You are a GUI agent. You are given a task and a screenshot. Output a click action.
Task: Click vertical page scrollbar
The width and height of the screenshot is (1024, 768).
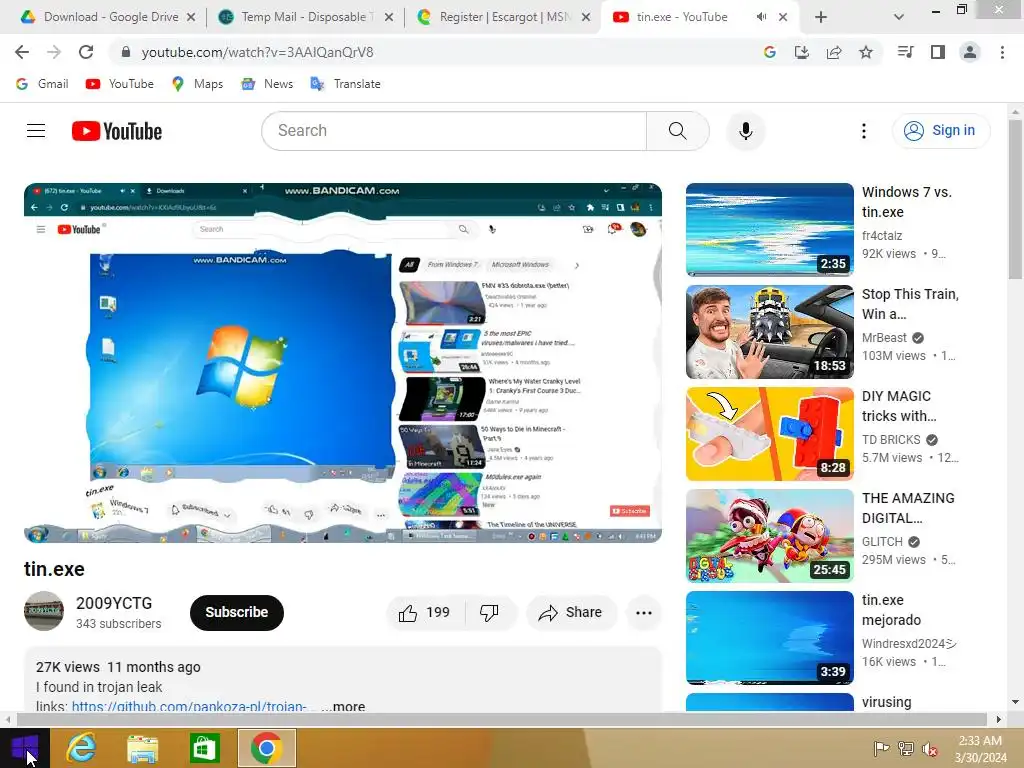click(1015, 199)
